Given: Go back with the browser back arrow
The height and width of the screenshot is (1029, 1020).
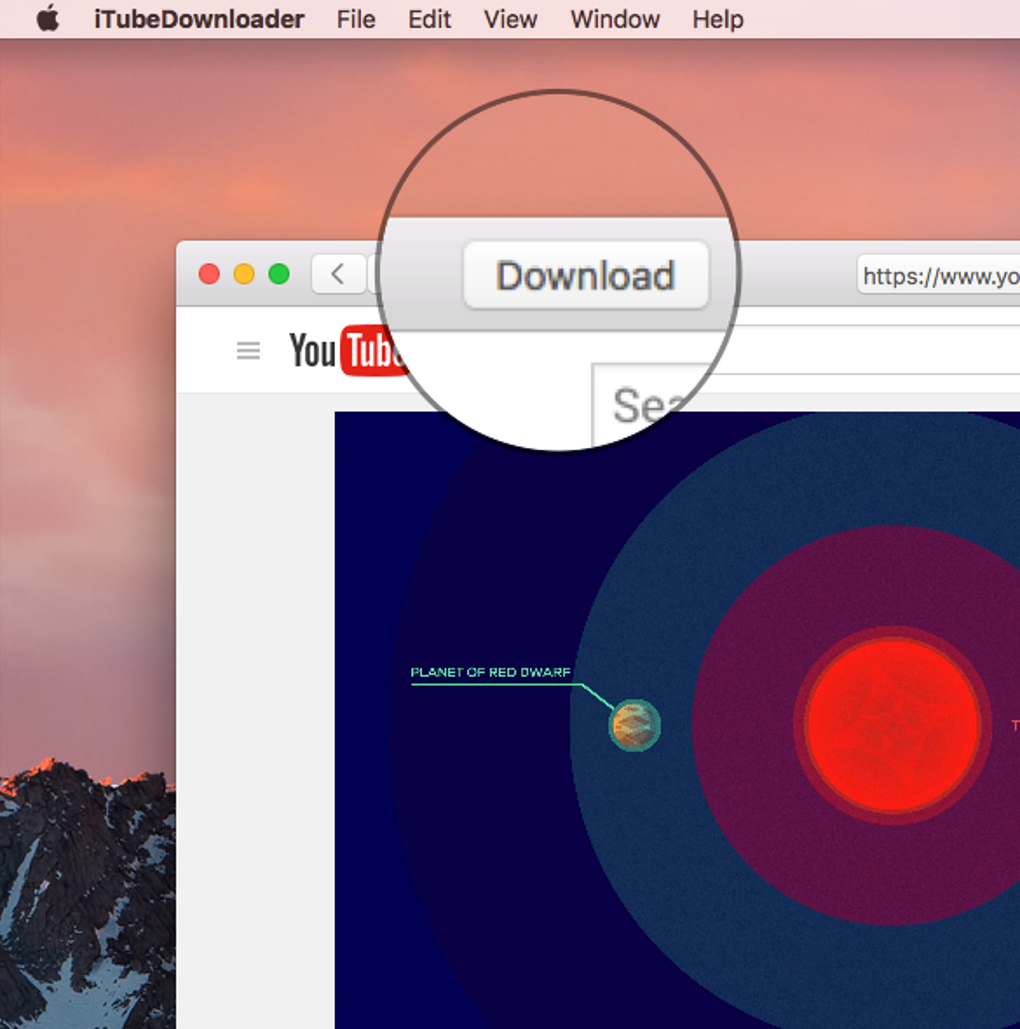Looking at the screenshot, I should point(338,274).
